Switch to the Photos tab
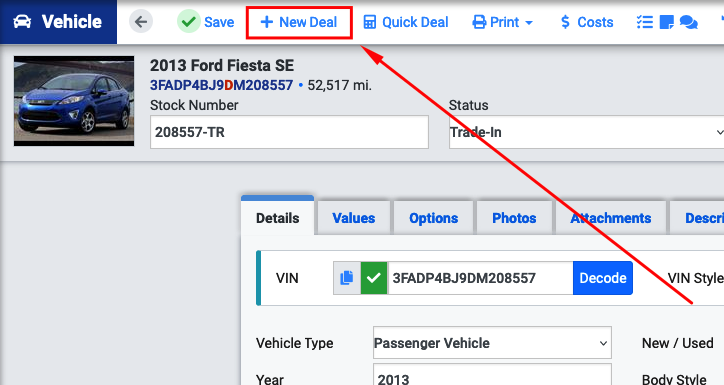This screenshot has width=724, height=385. [514, 218]
